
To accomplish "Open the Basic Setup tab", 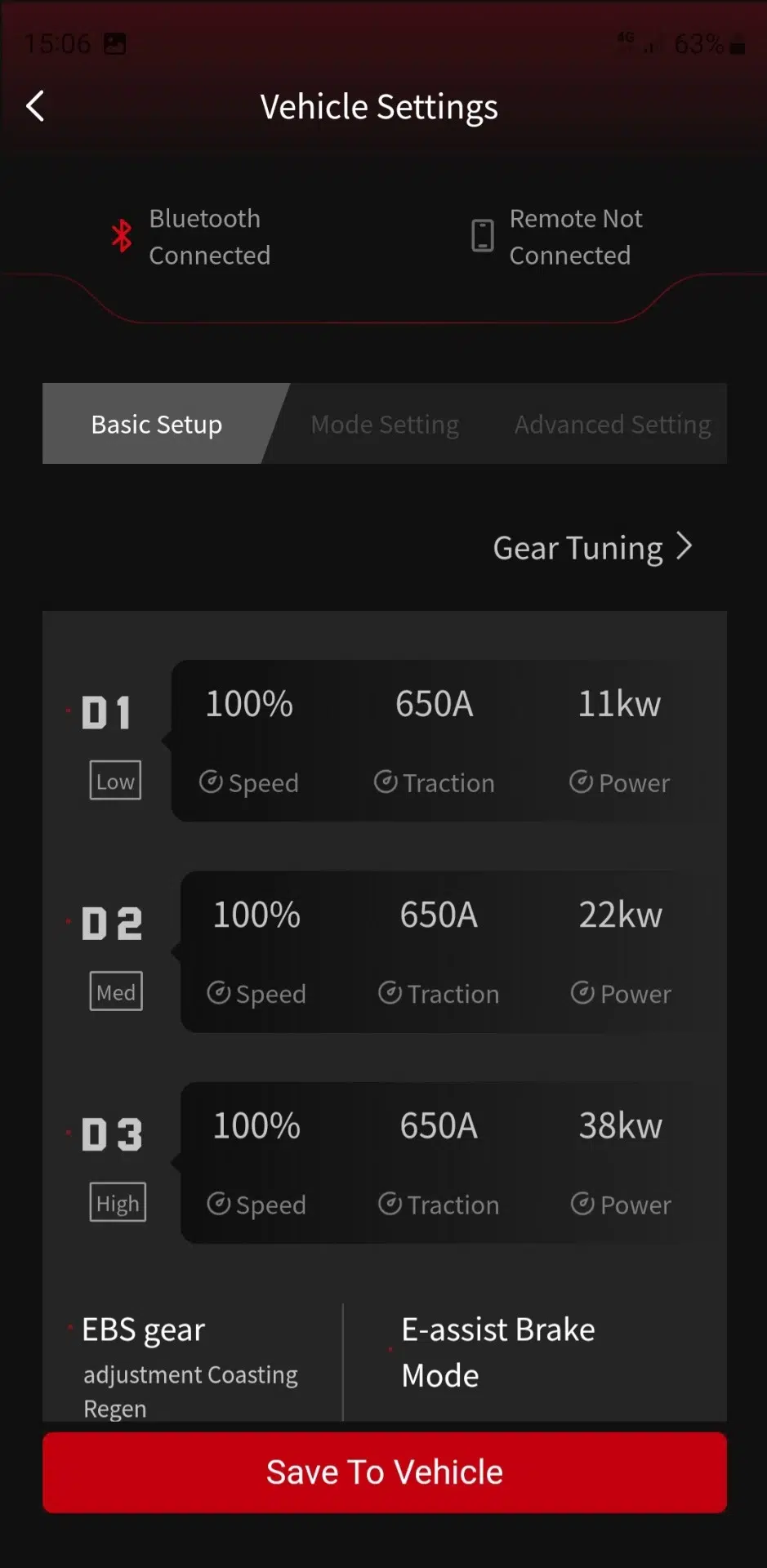I will click(x=157, y=425).
